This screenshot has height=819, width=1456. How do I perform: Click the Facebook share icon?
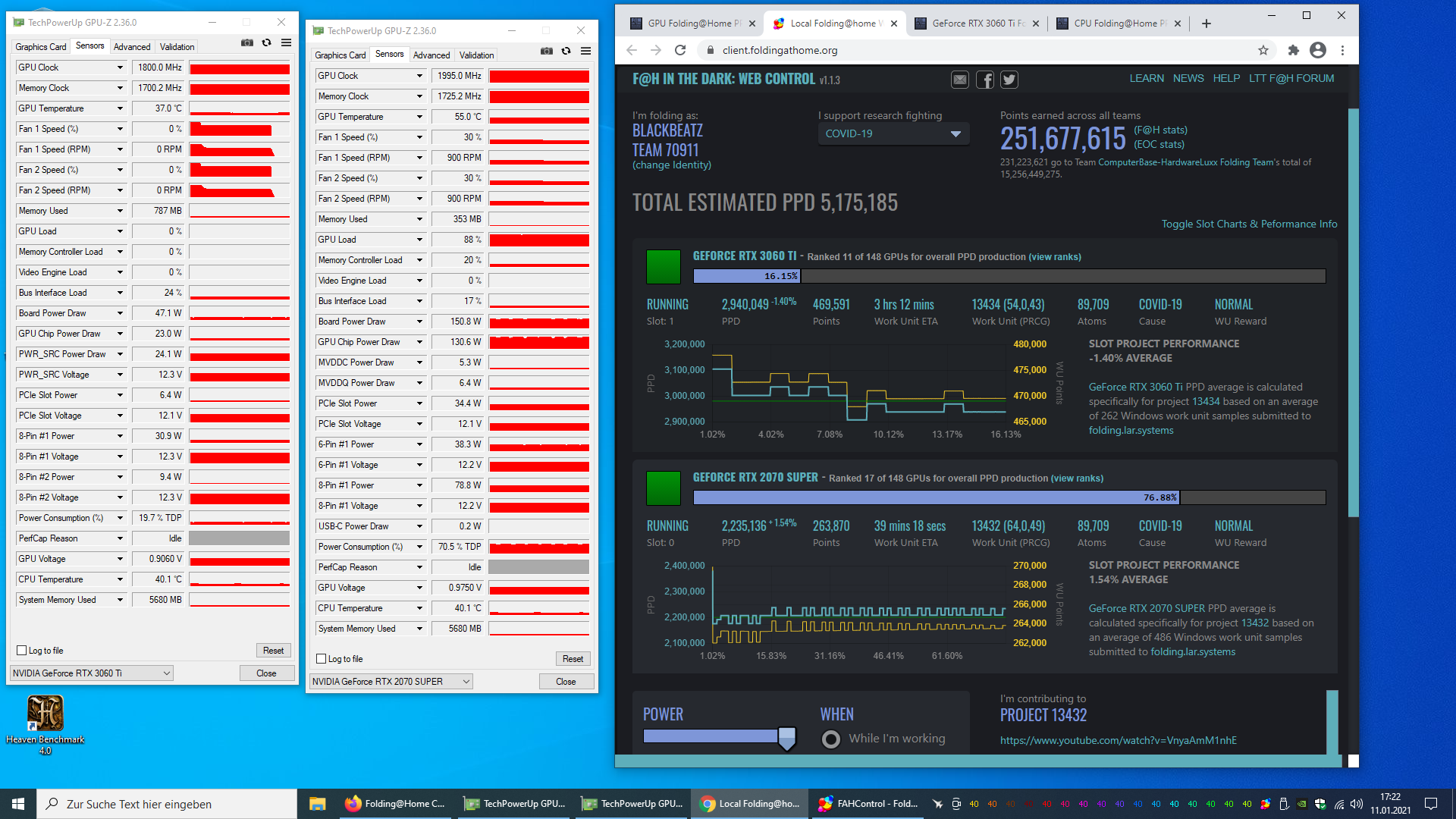[984, 80]
